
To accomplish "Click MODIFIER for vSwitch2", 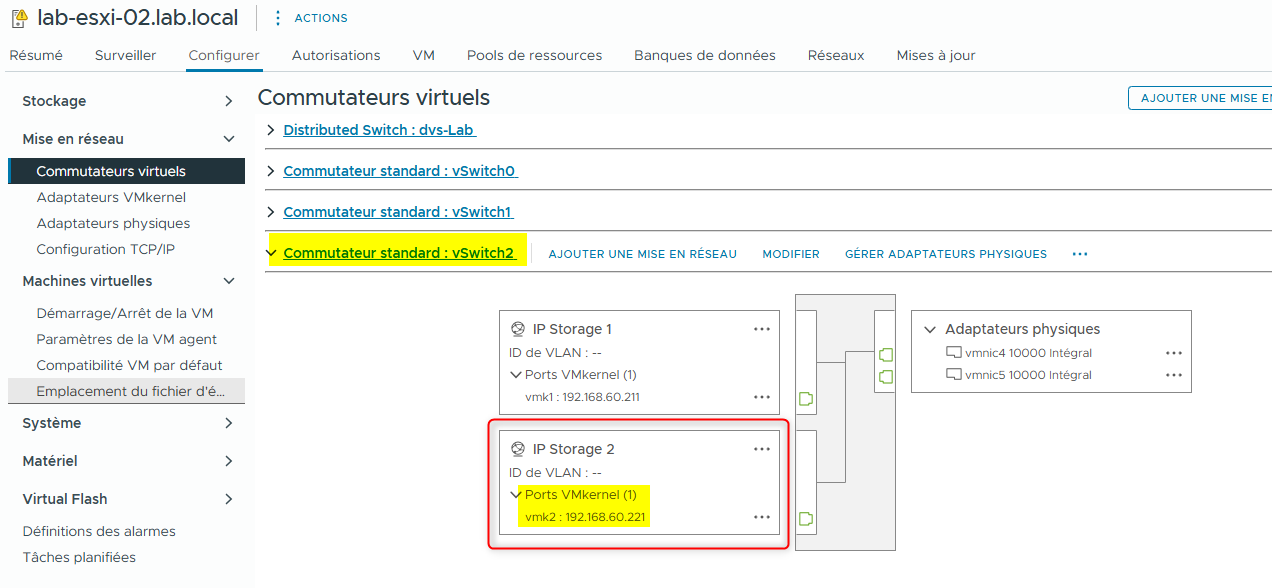I will tap(790, 254).
